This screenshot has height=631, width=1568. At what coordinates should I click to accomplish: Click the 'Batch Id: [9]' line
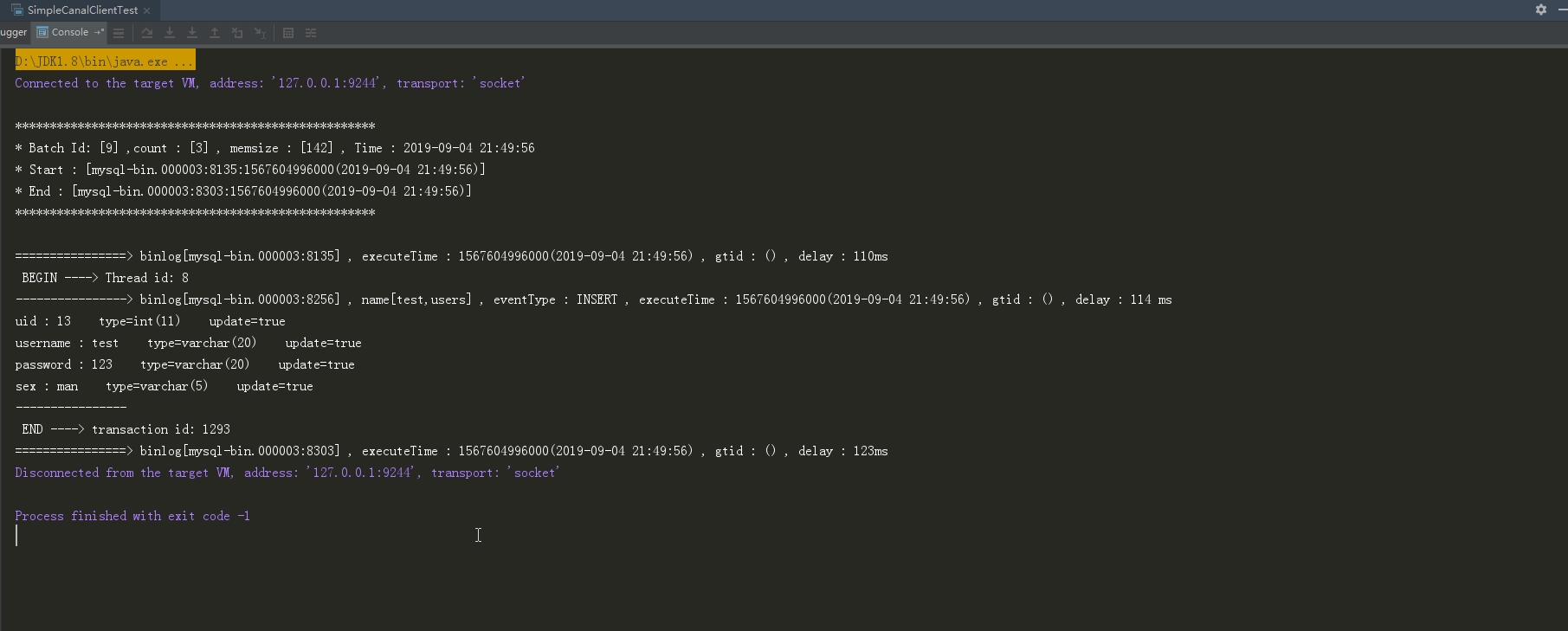(x=274, y=148)
